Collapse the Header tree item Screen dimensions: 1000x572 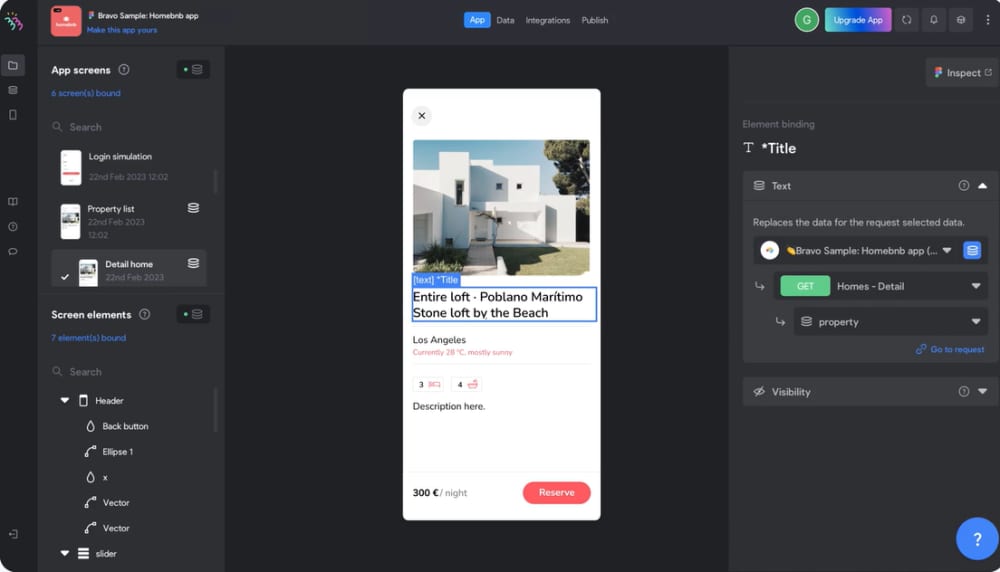(x=64, y=400)
